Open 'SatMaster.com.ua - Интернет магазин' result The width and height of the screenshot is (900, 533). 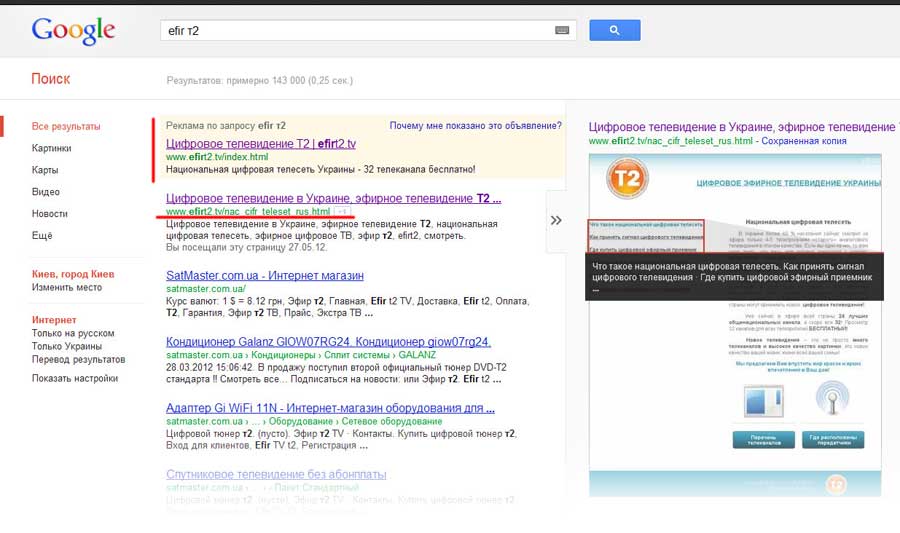pyautogui.click(x=265, y=275)
